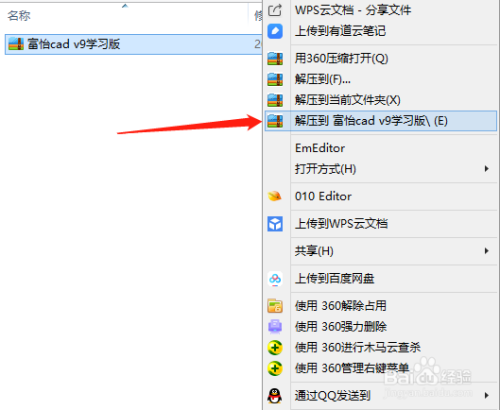Click the 360 unlock occupation folder icon

click(x=275, y=306)
